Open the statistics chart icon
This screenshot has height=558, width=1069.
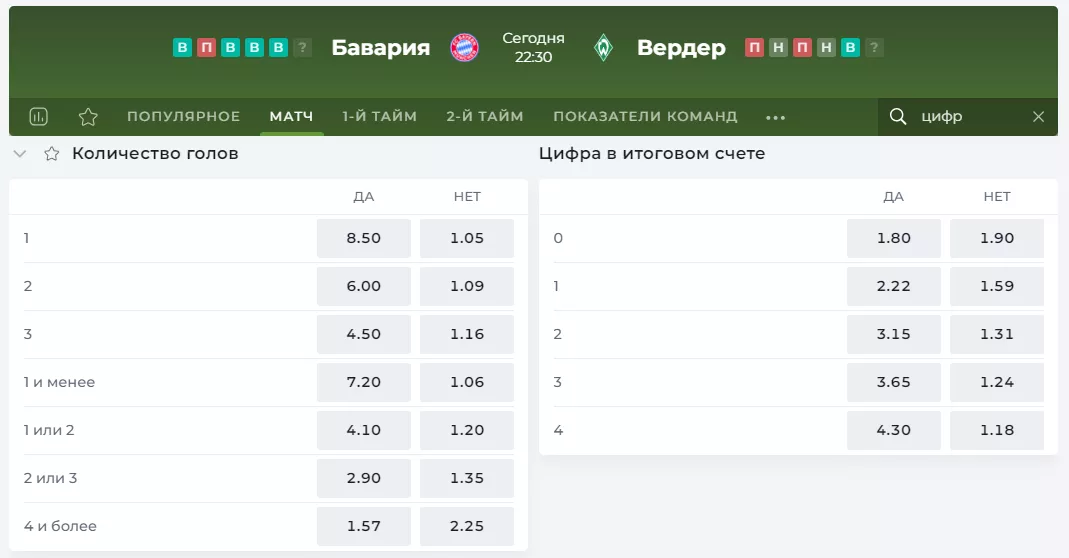click(39, 117)
